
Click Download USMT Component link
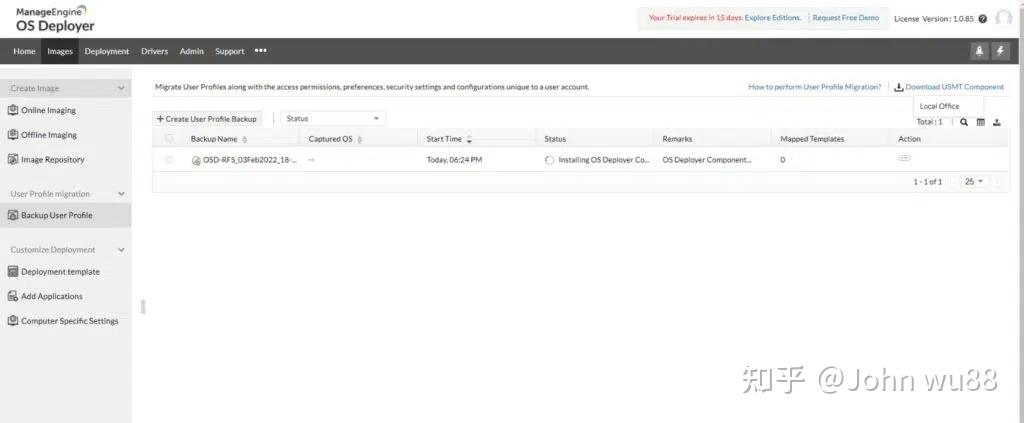click(x=955, y=87)
